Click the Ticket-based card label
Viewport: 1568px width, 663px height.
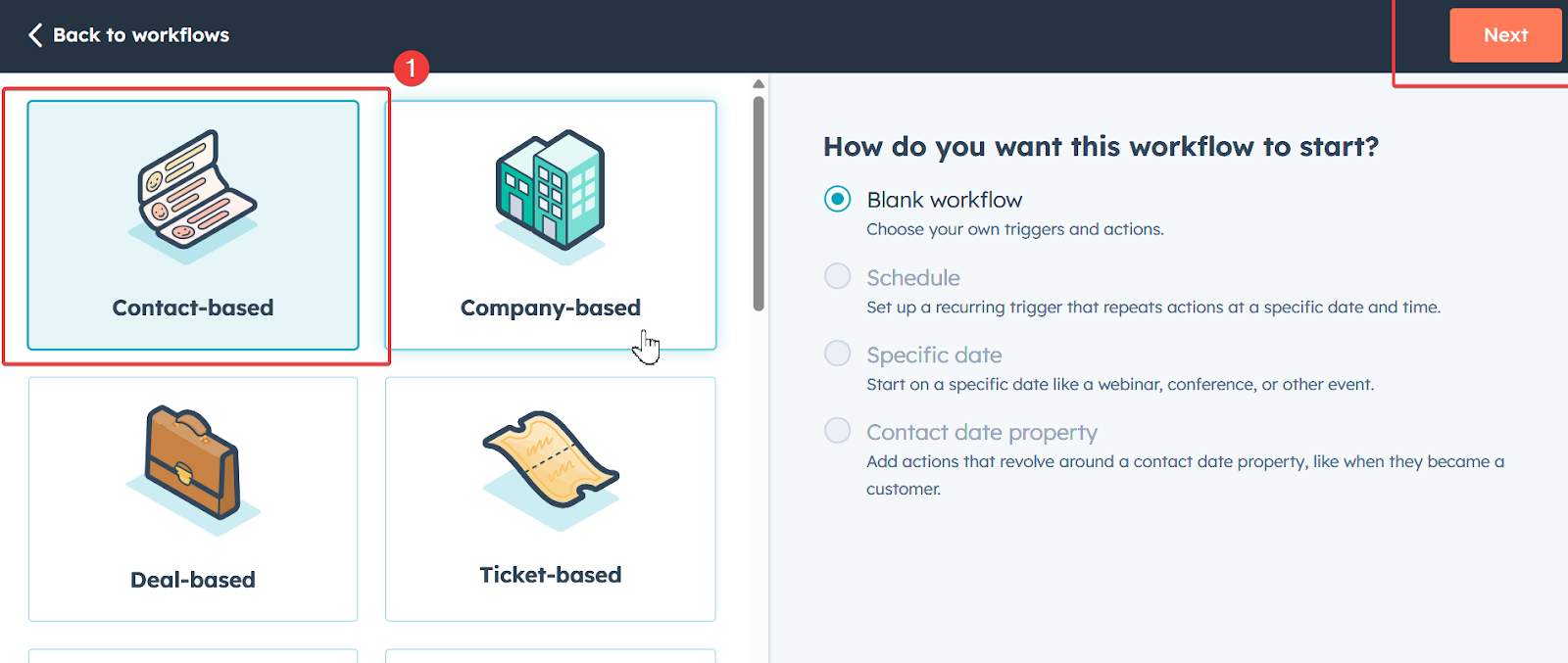click(550, 575)
